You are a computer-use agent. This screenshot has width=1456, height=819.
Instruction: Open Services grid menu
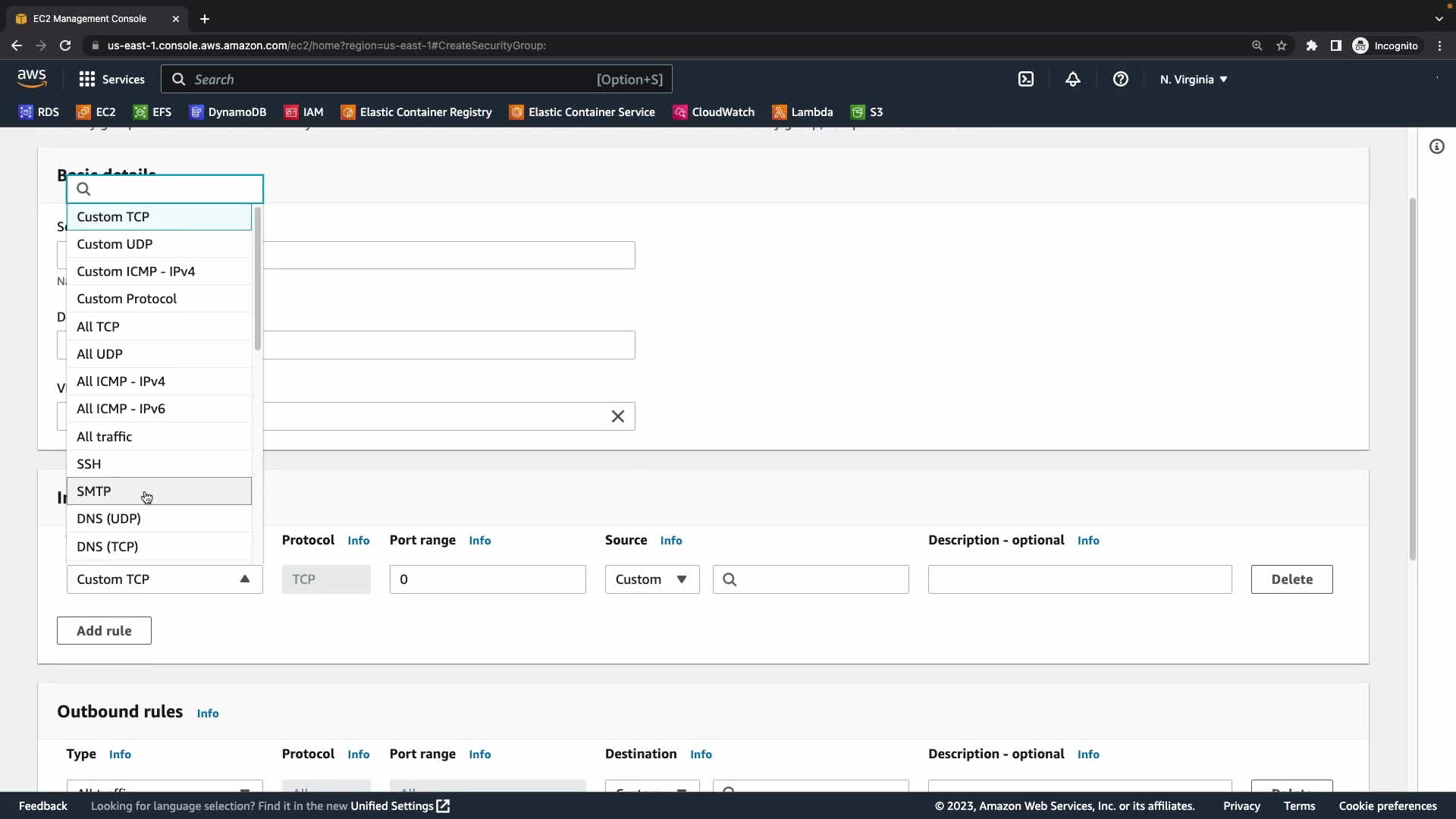[x=111, y=80]
